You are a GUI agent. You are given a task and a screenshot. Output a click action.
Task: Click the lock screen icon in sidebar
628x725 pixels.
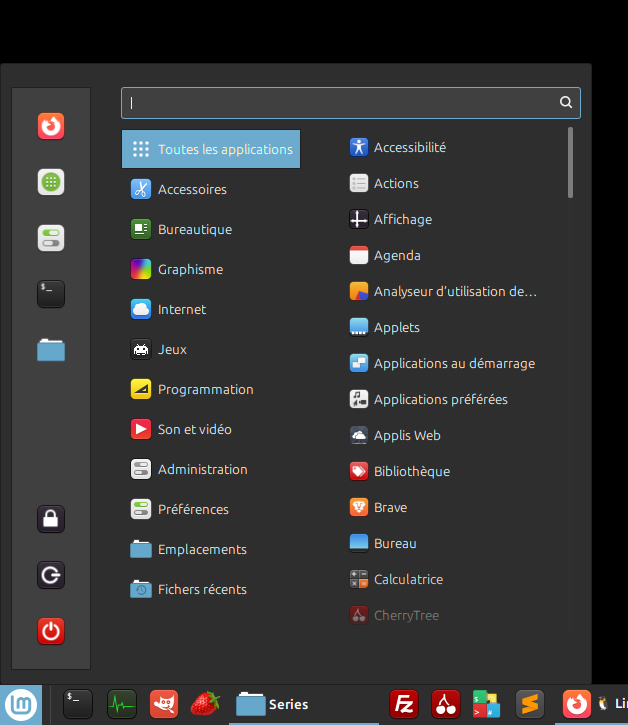(51, 519)
